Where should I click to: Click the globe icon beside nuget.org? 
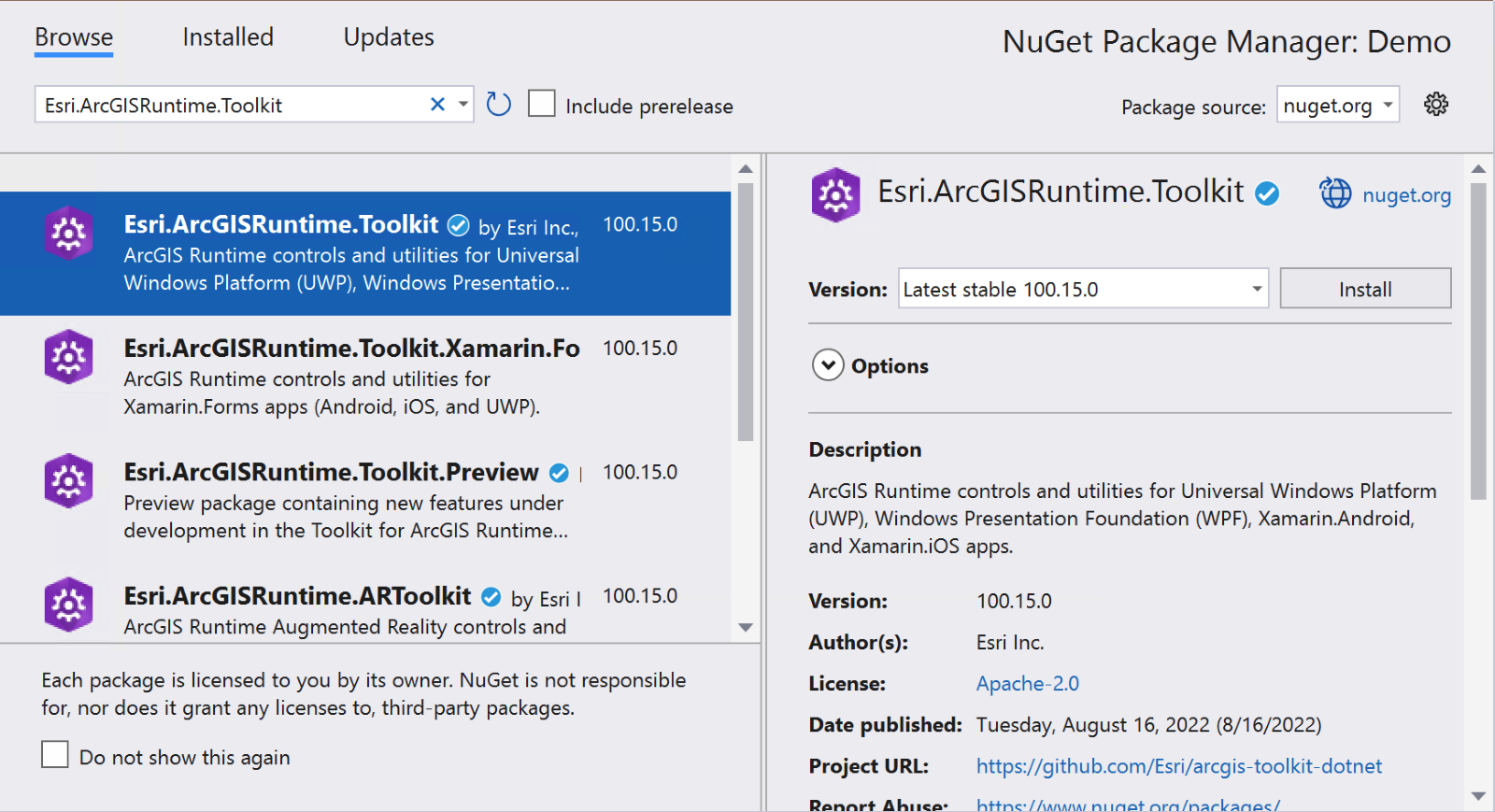1335,193
